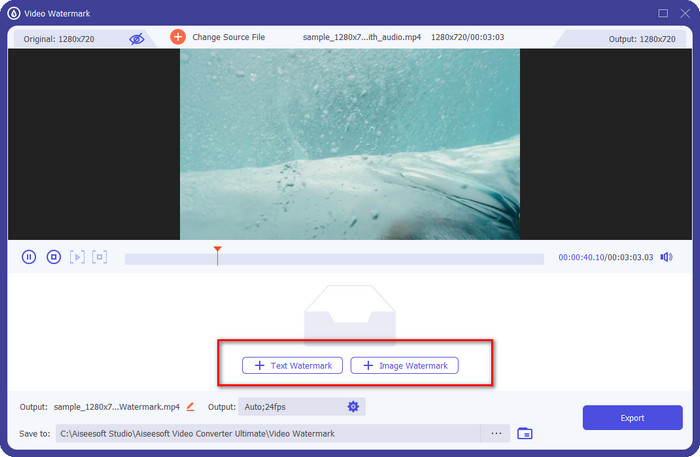
Task: Browse save path with three-dots button
Action: coord(495,433)
